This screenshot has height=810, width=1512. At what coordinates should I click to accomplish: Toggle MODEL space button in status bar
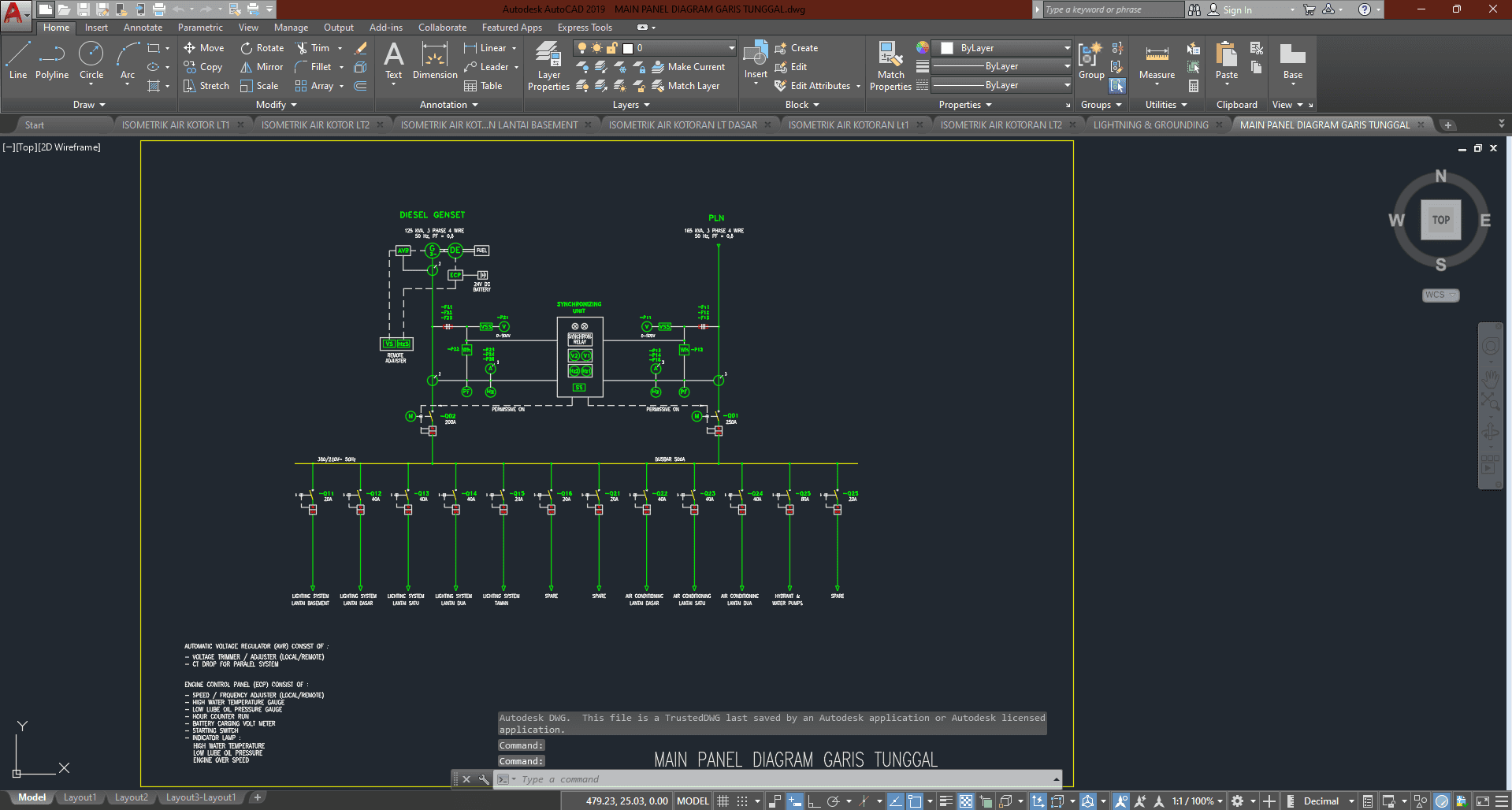tap(693, 801)
